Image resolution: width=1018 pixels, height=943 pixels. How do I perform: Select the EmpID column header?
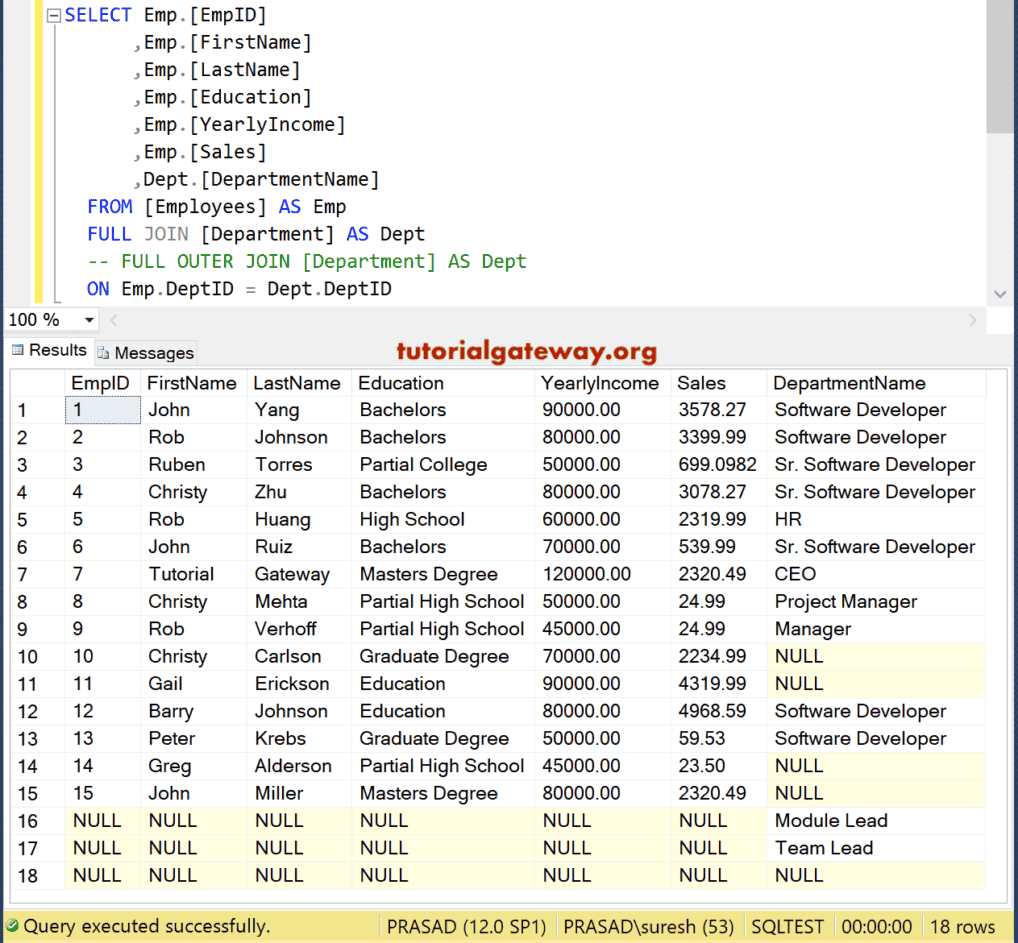point(101,383)
